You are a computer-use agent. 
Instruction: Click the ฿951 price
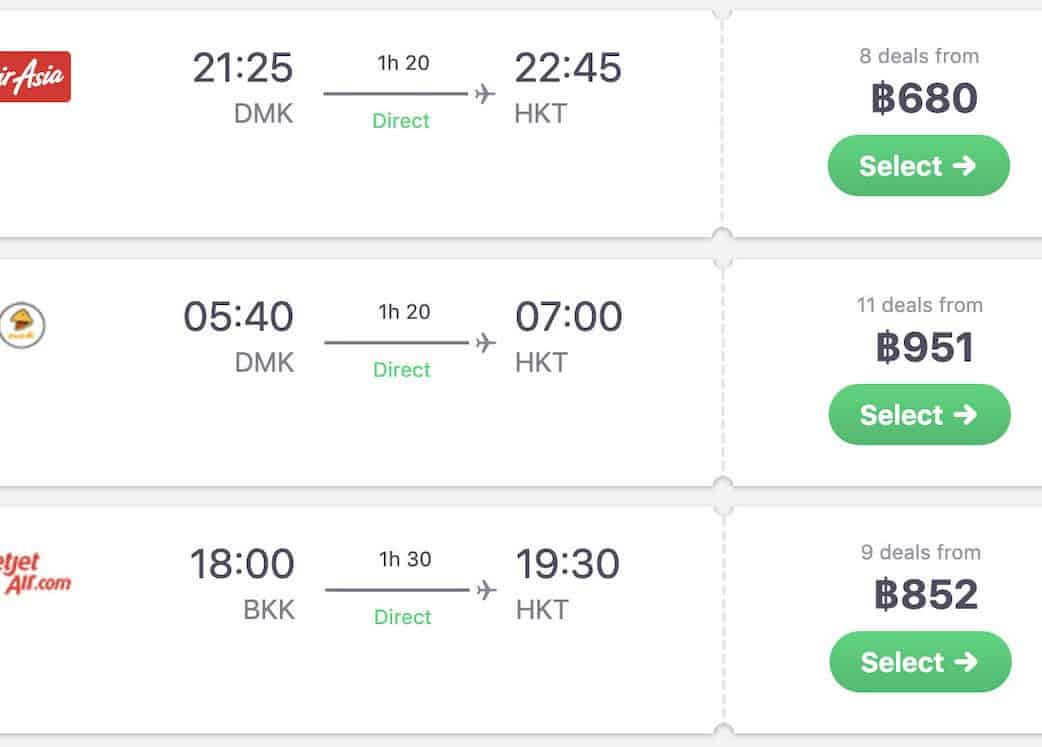924,348
